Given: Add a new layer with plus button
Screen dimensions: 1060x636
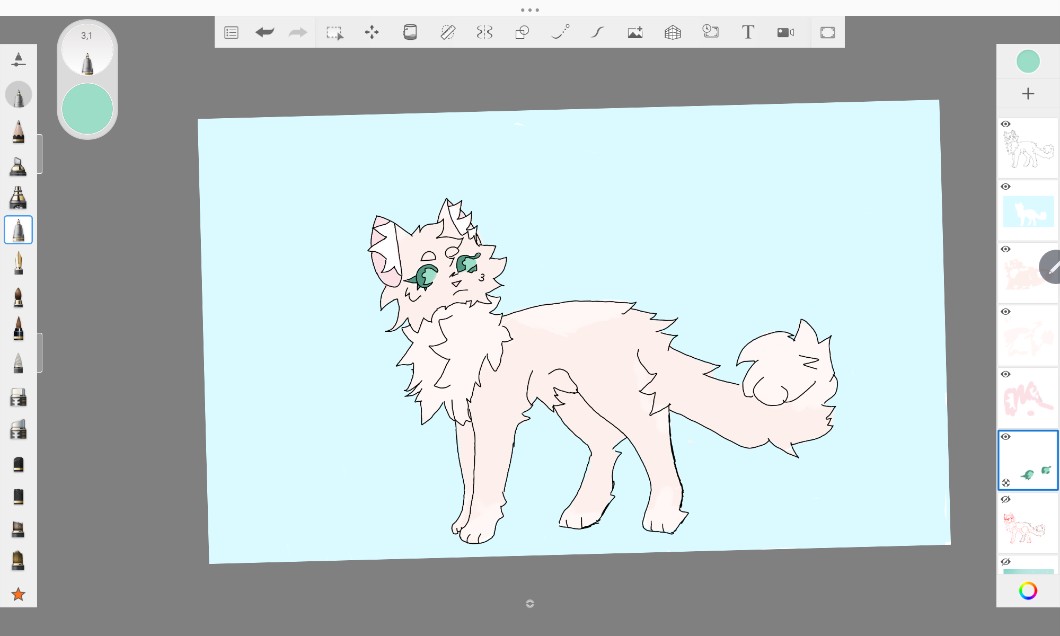Looking at the screenshot, I should click(1028, 94).
